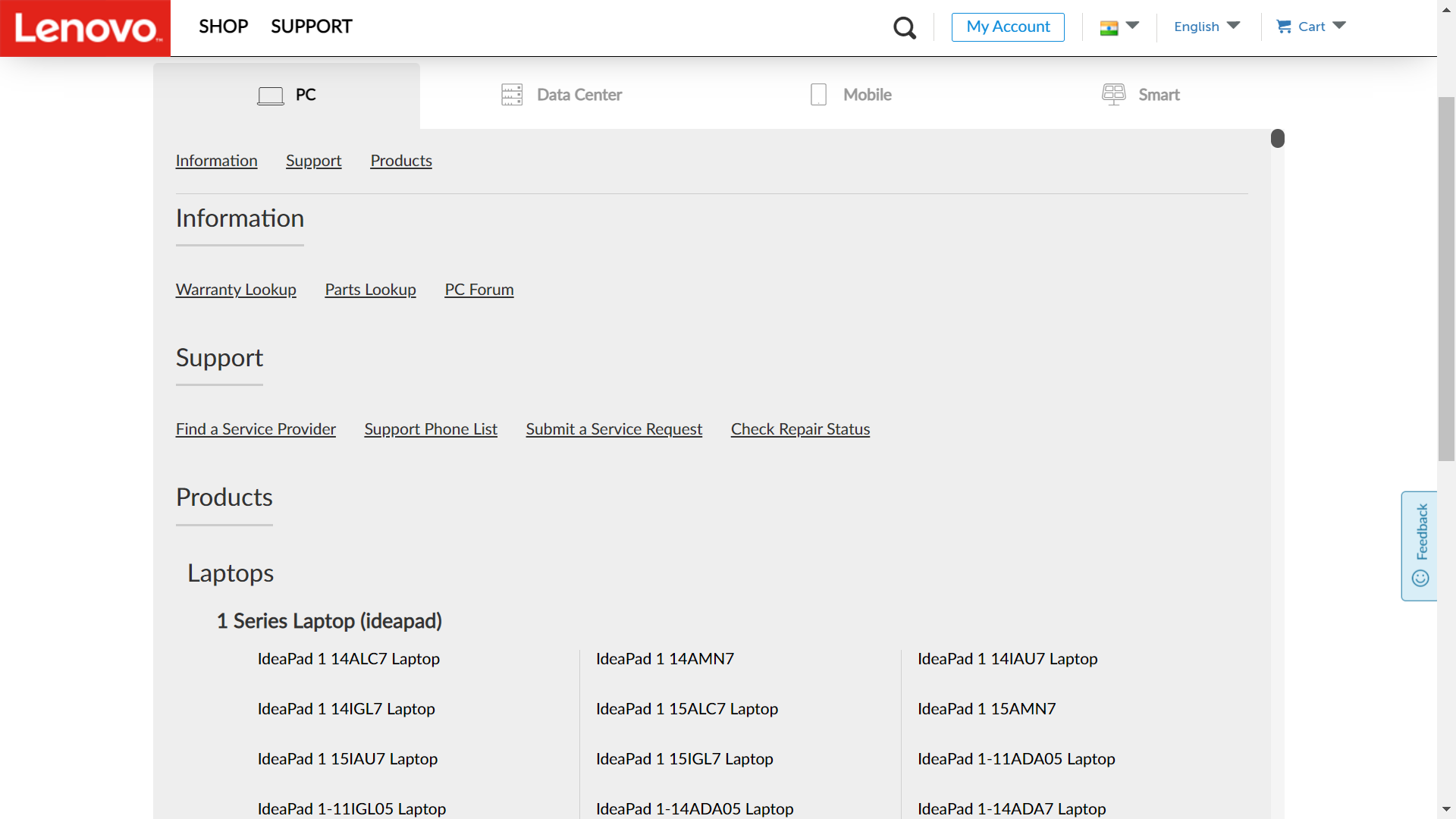The width and height of the screenshot is (1456, 819).
Task: Click the page scrollbar down arrow
Action: 1446,810
